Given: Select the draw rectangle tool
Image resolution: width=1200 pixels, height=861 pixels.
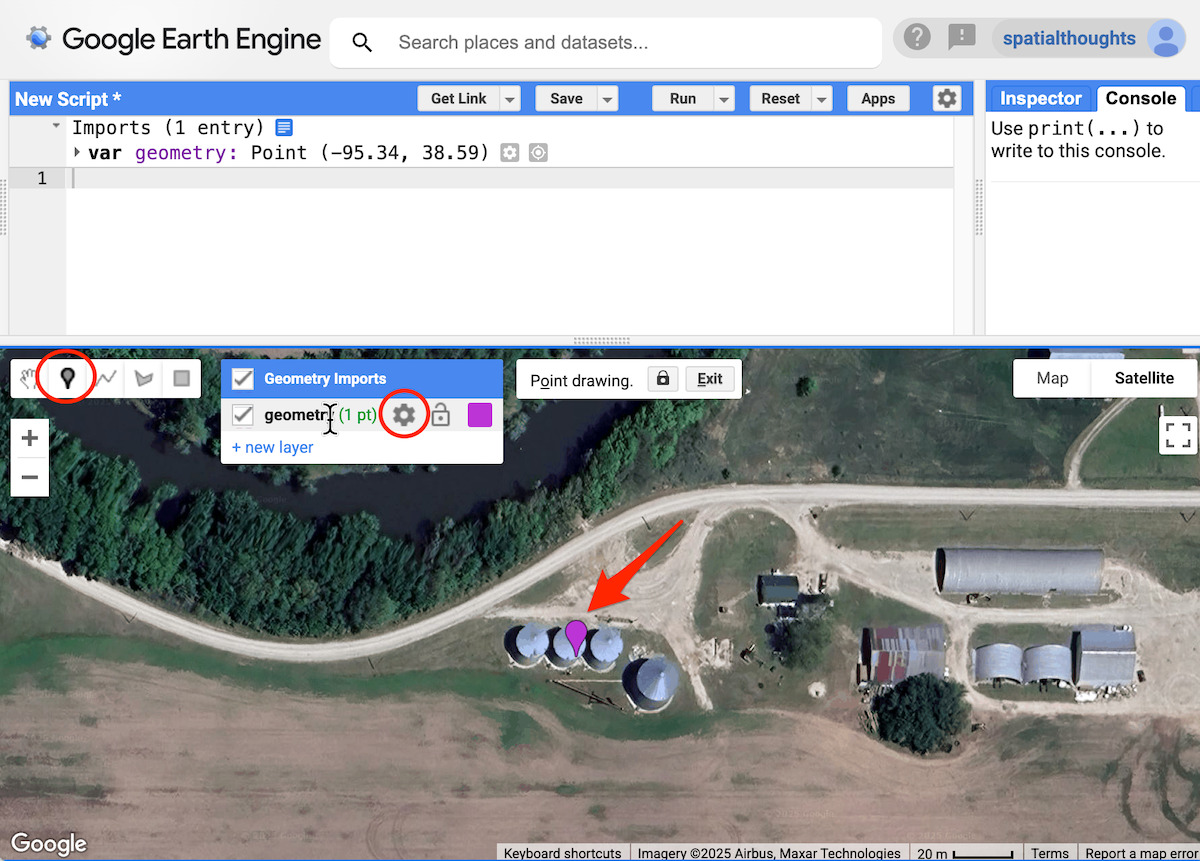Looking at the screenshot, I should tap(181, 379).
